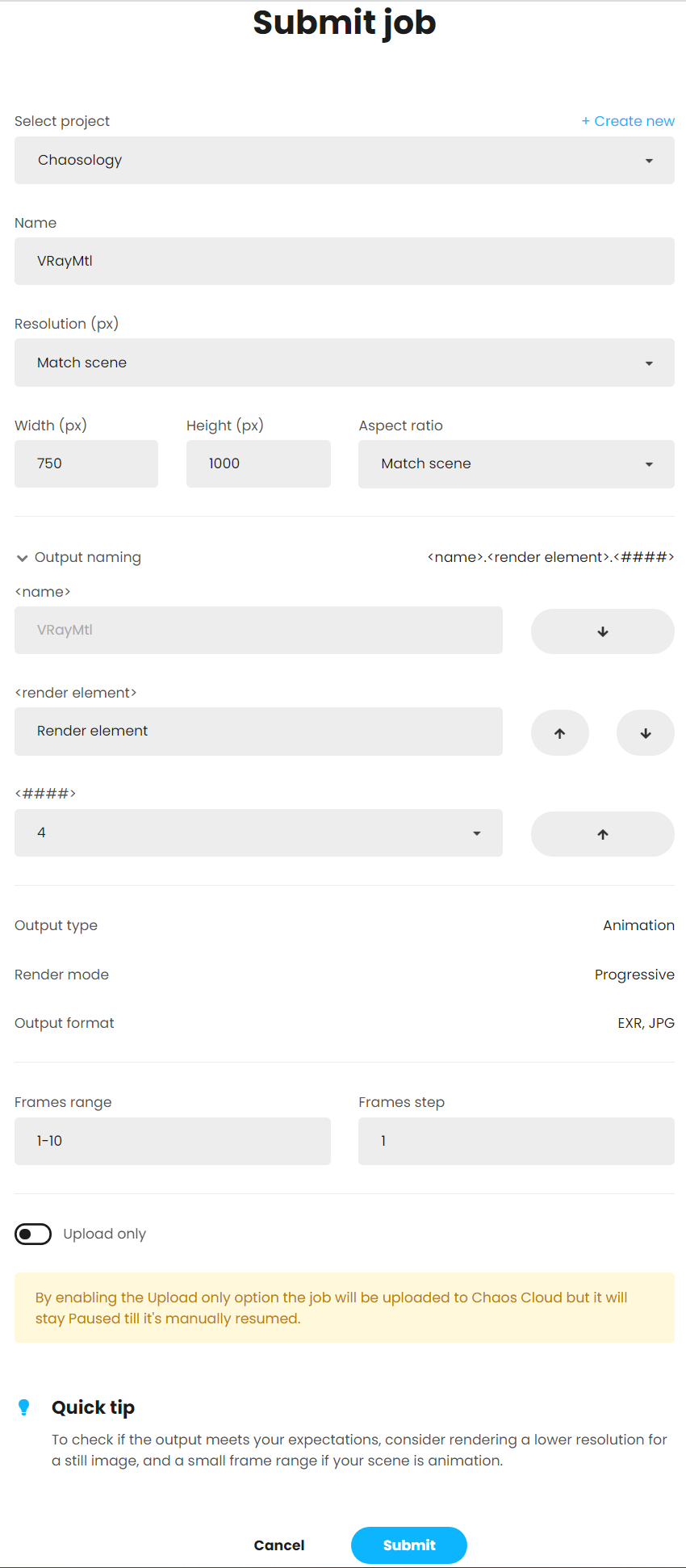Move the name token down in output naming
686x1568 pixels.
[602, 631]
